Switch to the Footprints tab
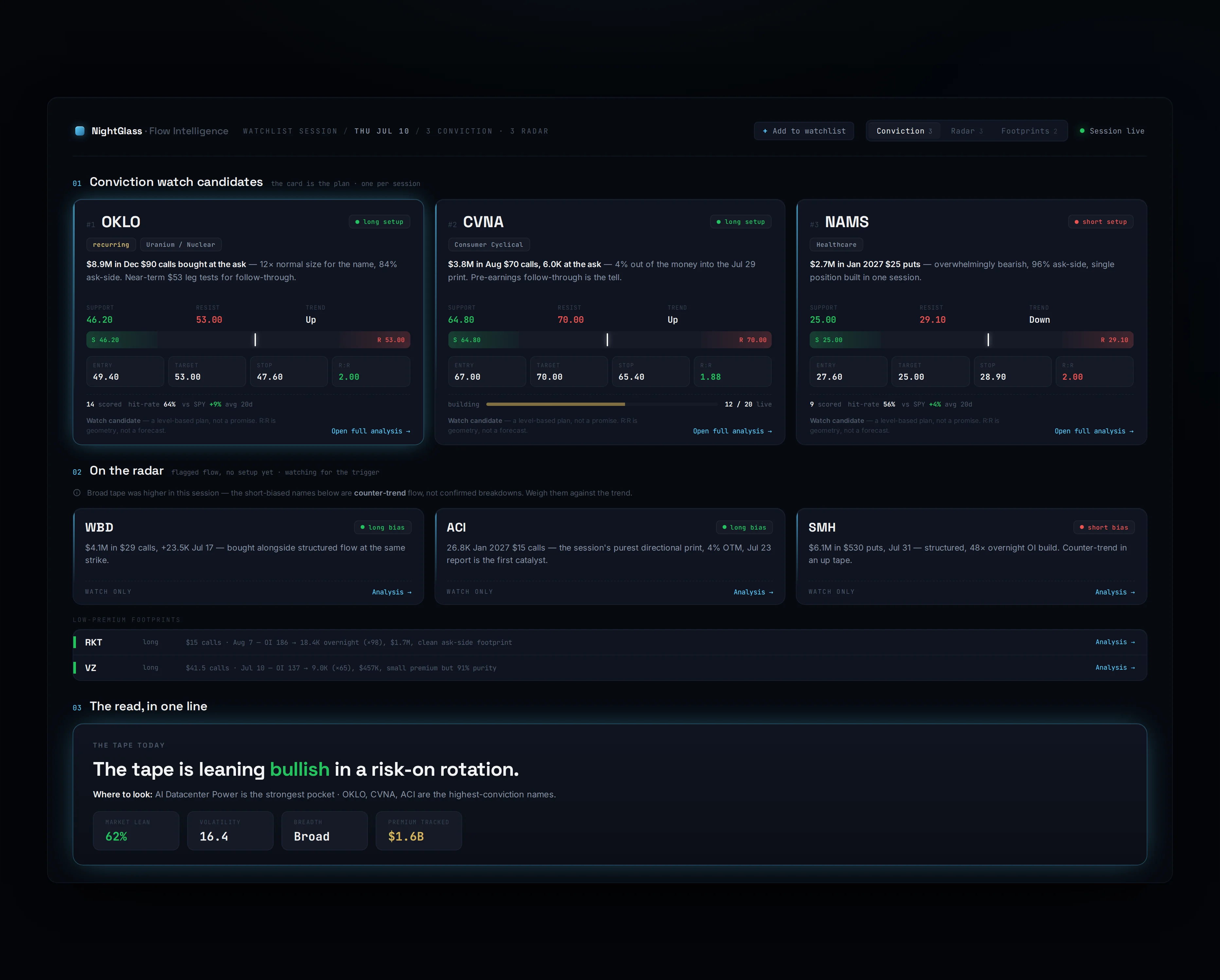 (x=1029, y=131)
